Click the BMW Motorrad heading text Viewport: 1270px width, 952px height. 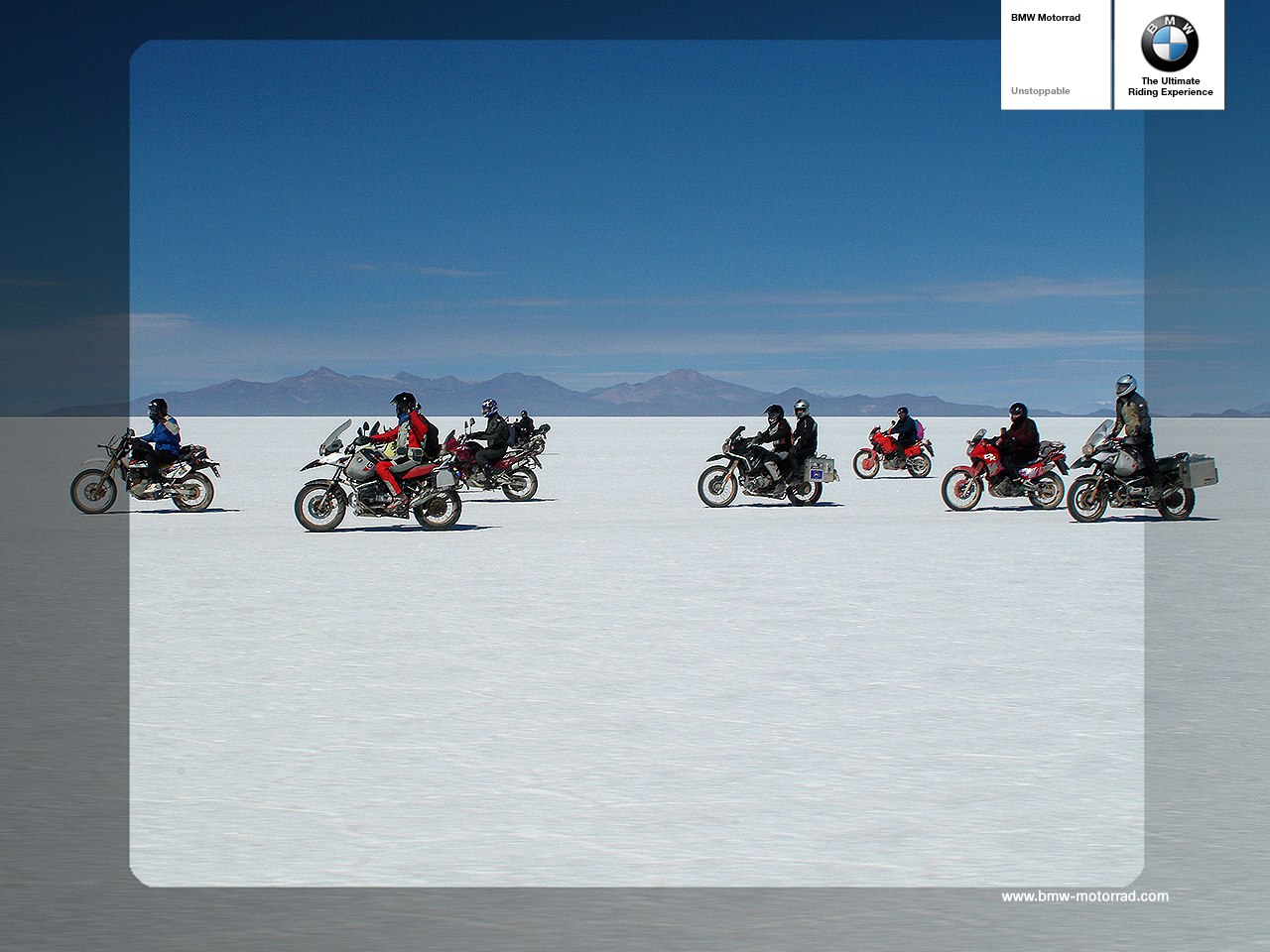[1046, 18]
